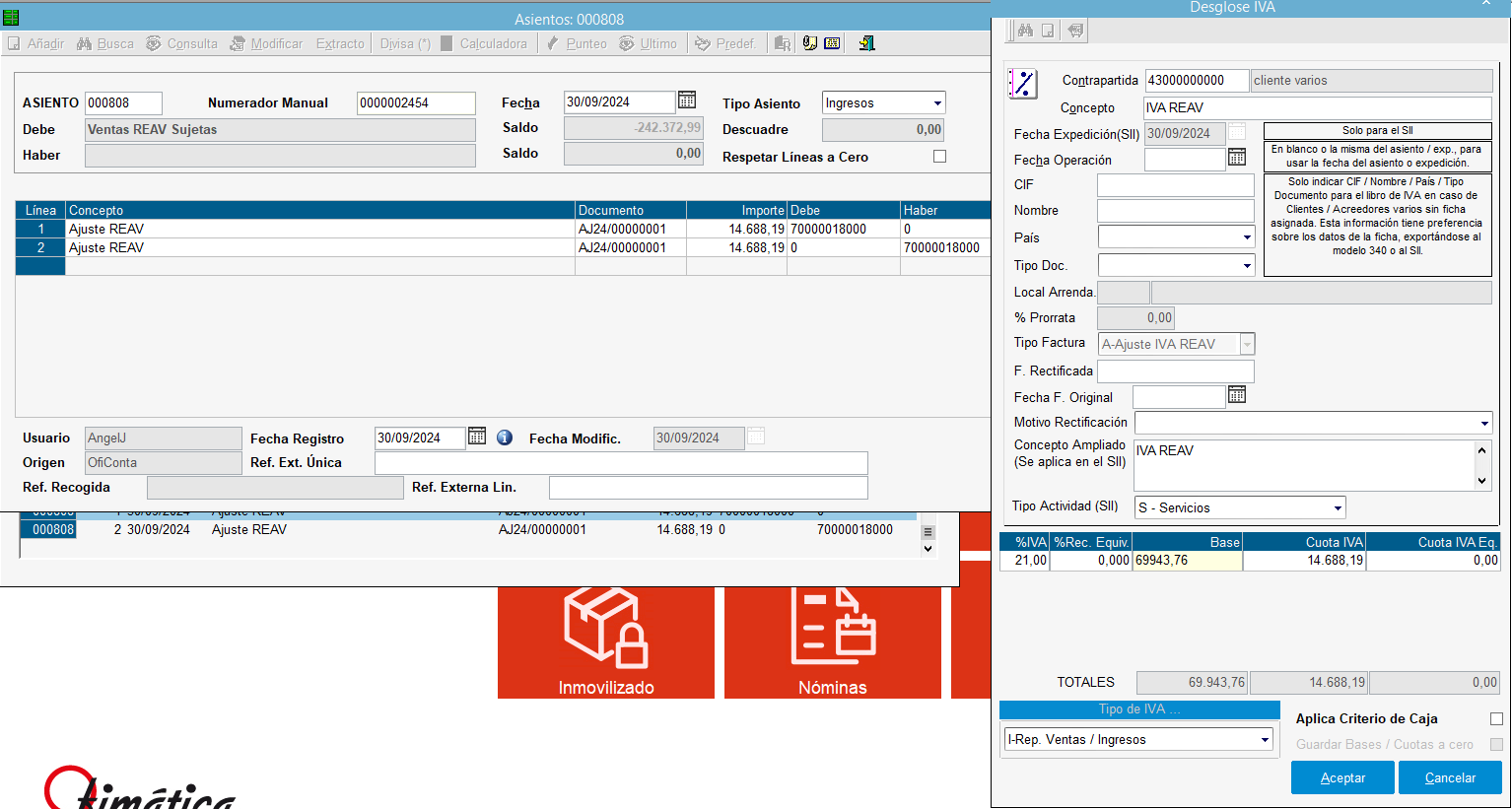Viewport: 1512px width, 809px height.
Task: Open calendar for Fecha F. Original
Action: click(1237, 395)
